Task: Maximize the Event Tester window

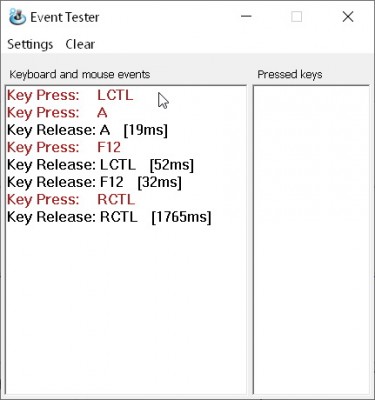Action: [296, 16]
